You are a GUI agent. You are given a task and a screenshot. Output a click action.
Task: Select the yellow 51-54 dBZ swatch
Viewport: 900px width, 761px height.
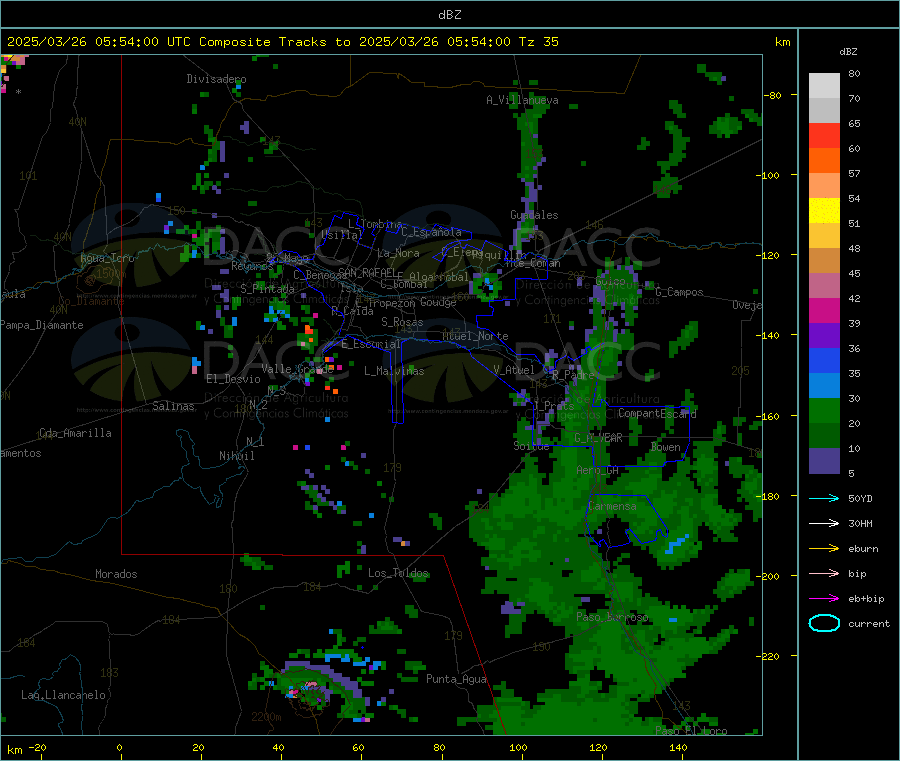point(824,211)
